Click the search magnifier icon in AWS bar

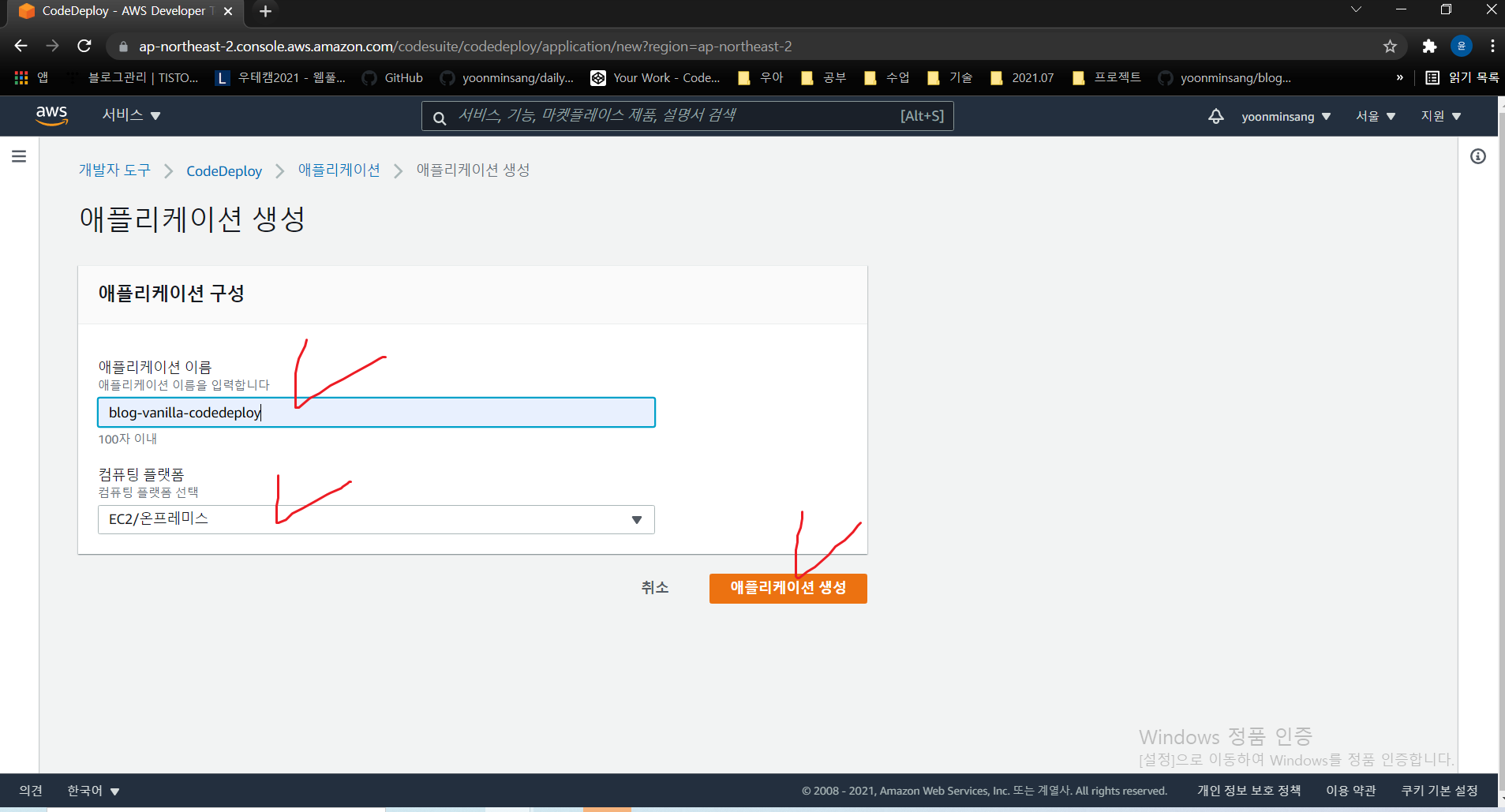click(x=440, y=117)
